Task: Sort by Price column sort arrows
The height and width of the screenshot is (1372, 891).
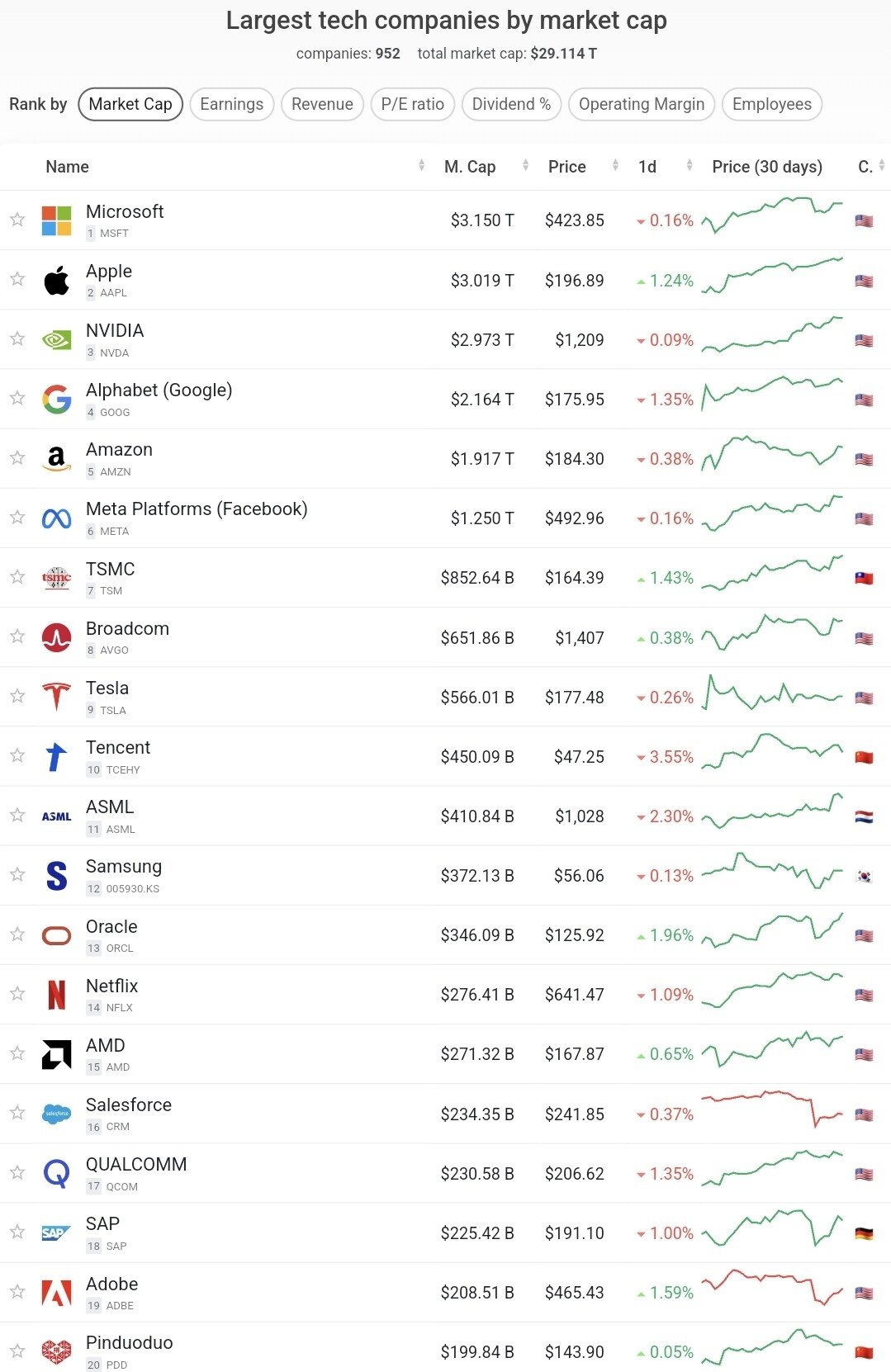Action: [615, 166]
